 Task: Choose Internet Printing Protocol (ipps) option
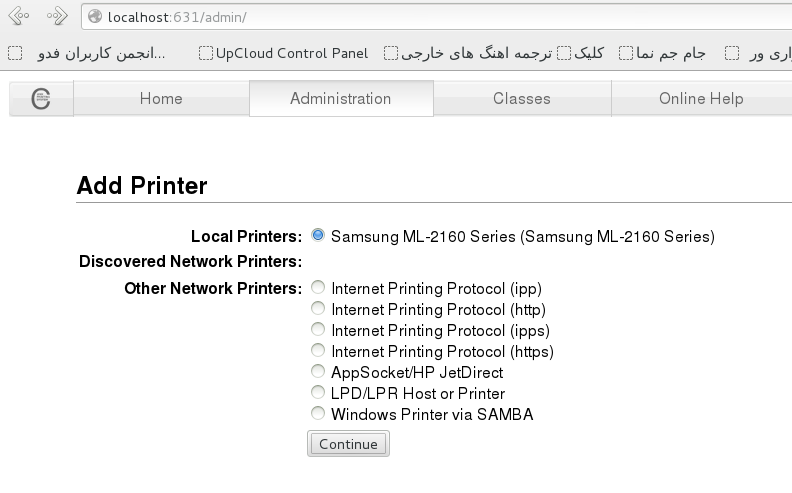click(318, 330)
